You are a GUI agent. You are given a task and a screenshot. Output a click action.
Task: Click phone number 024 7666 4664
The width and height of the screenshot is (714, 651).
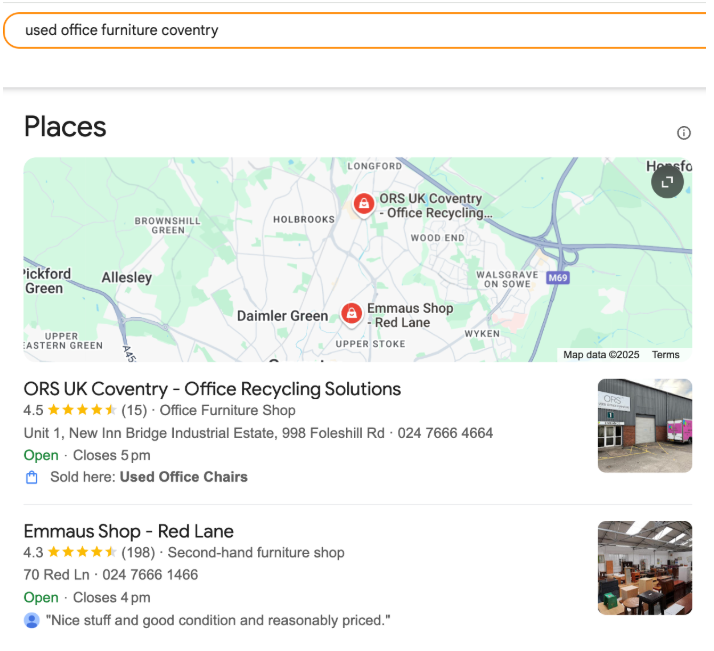[445, 433]
